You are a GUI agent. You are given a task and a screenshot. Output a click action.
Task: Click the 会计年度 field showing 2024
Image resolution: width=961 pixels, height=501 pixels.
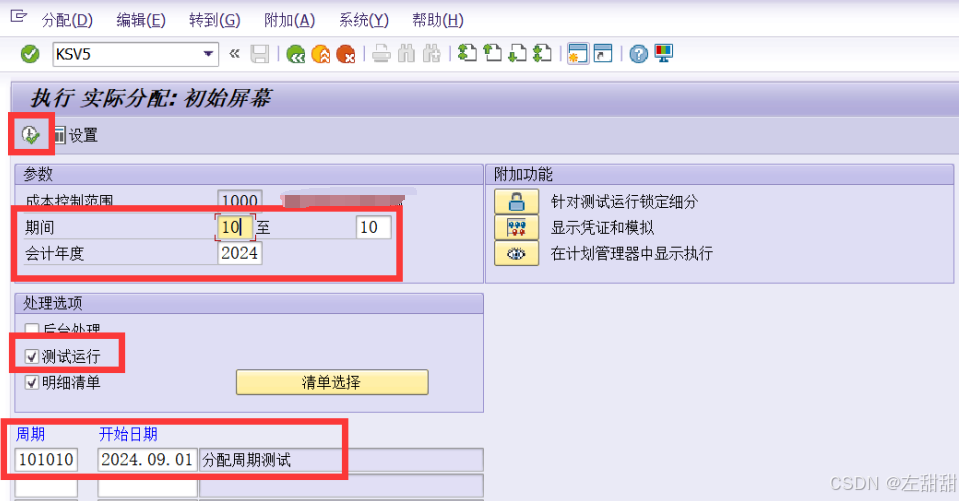click(x=240, y=253)
